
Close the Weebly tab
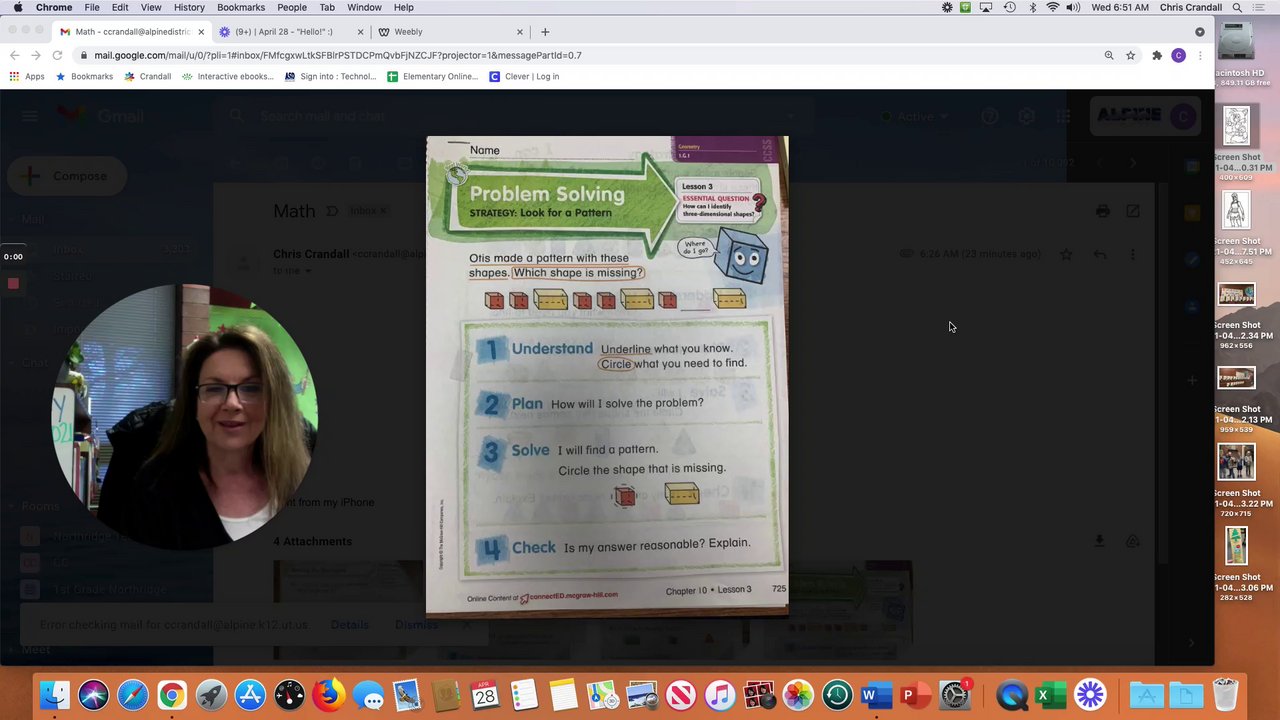point(520,32)
